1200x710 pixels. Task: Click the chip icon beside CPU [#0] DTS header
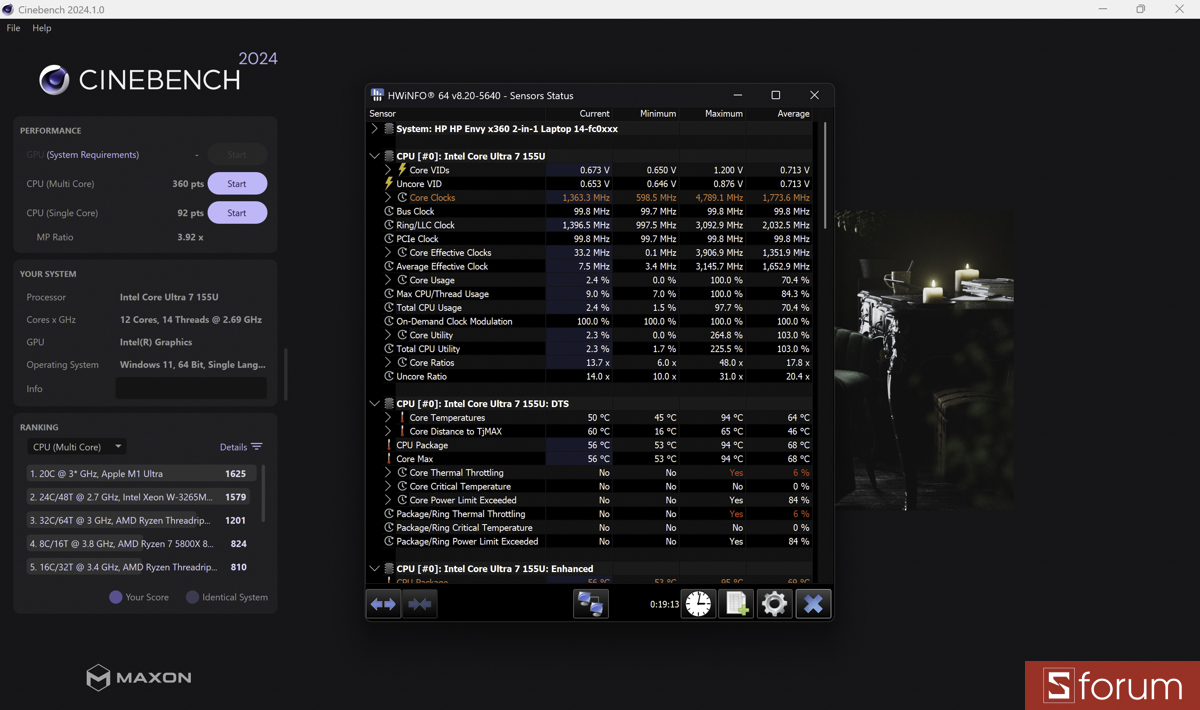point(389,404)
